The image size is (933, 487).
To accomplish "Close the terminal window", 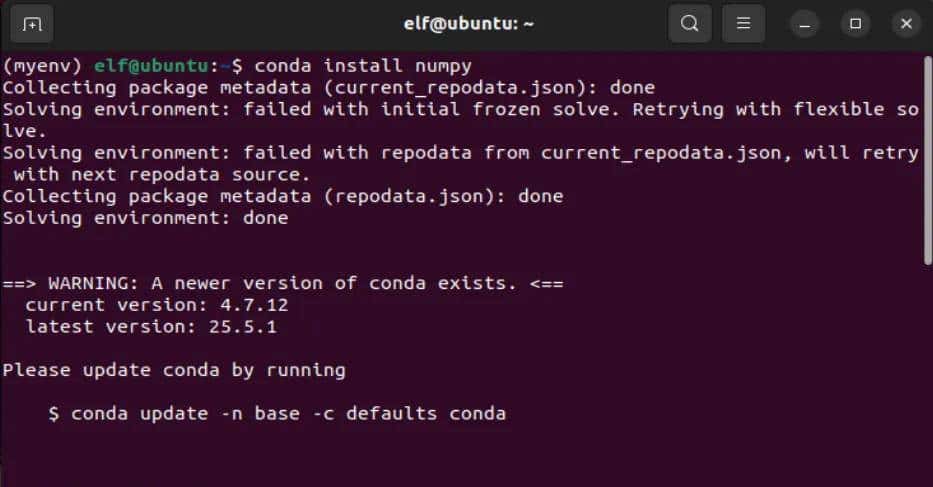I will (905, 23).
